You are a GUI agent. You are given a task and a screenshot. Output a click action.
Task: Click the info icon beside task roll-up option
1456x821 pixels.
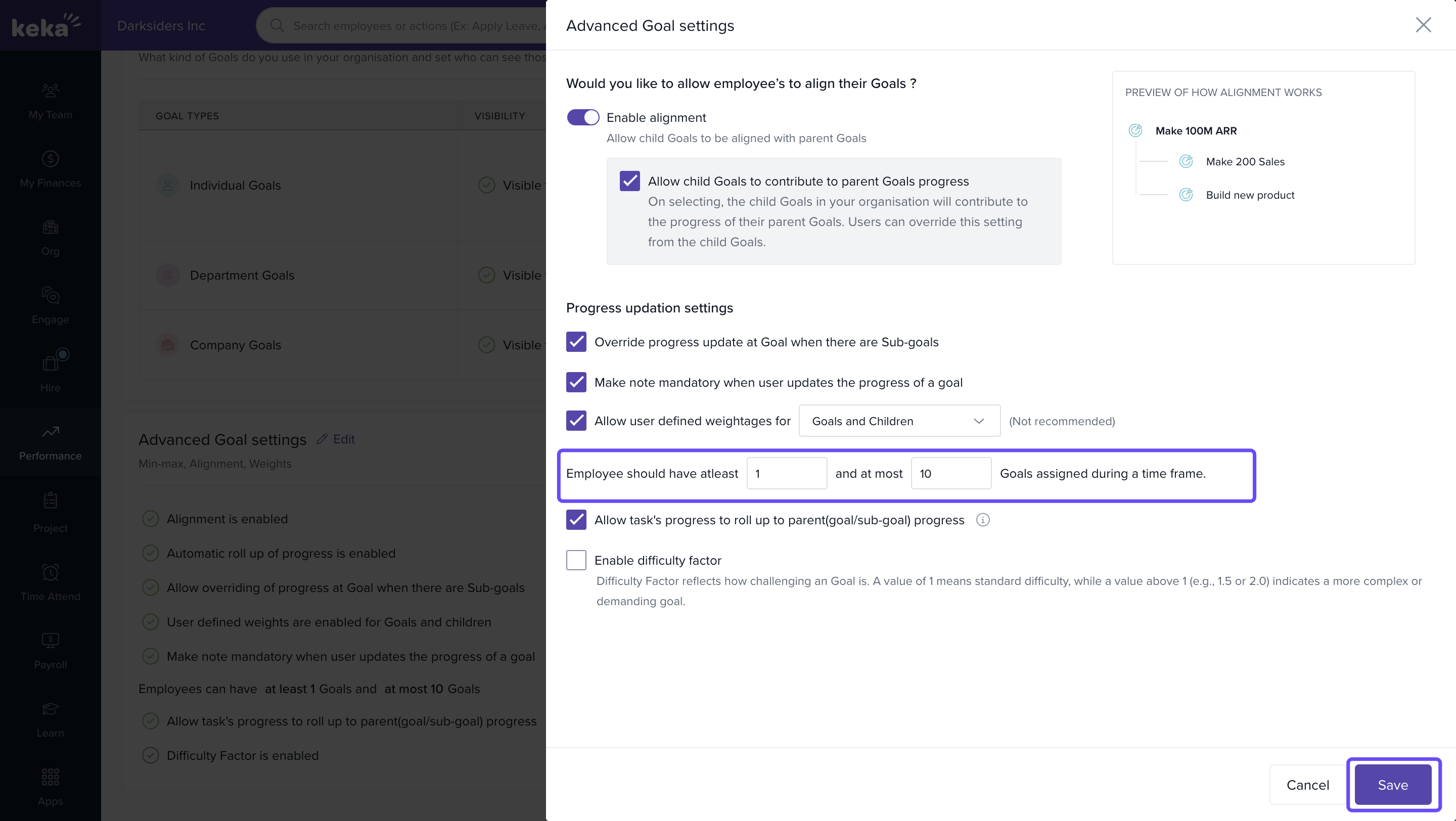[982, 520]
